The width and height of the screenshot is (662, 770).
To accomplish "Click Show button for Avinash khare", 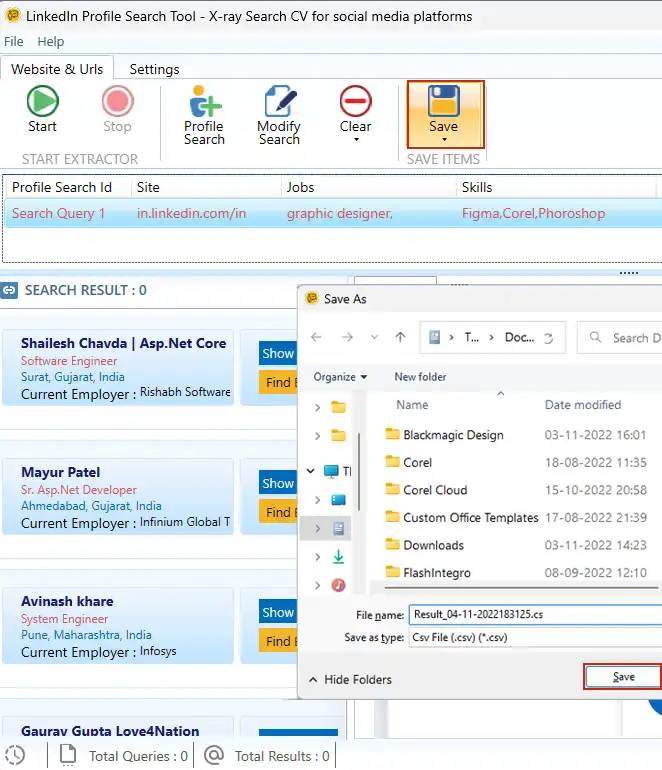I will (278, 612).
